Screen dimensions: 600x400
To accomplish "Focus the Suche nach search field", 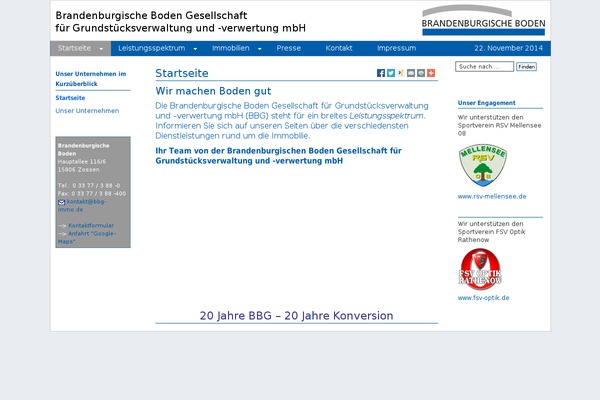I will (x=484, y=67).
